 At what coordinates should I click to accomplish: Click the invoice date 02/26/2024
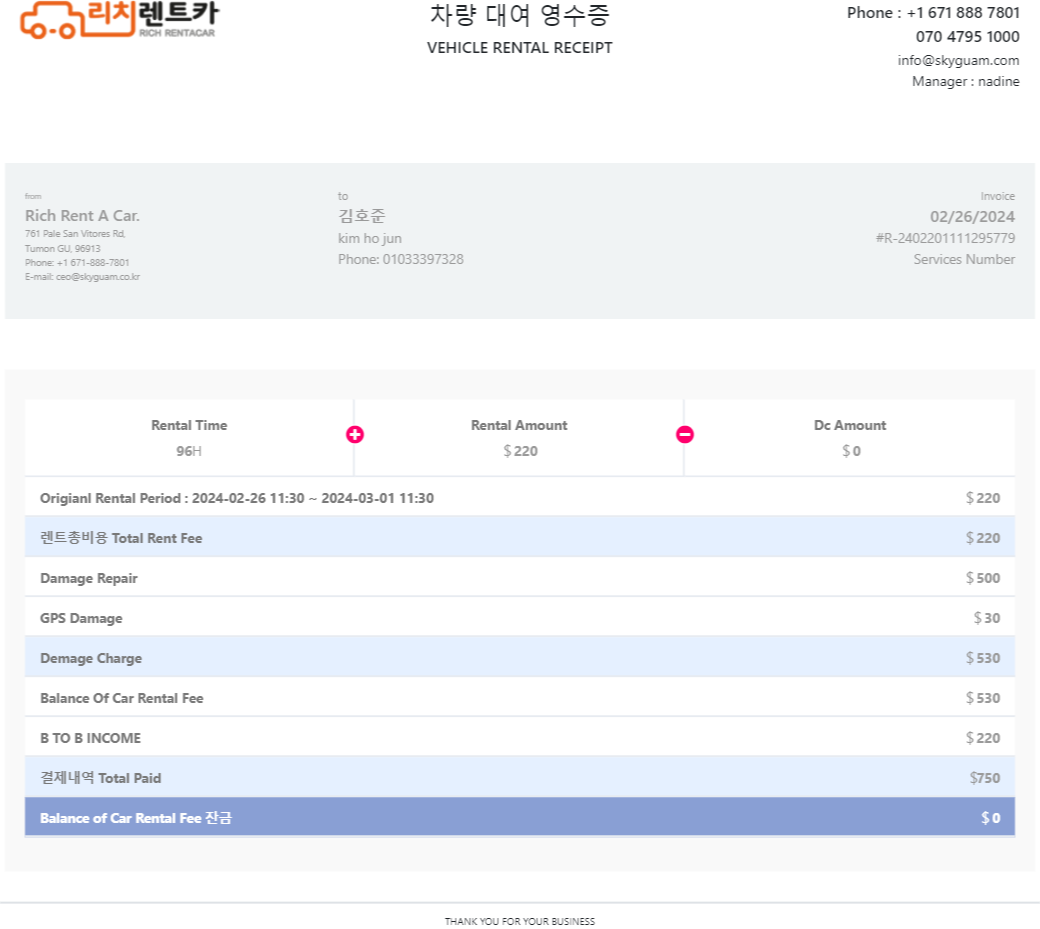[x=972, y=216]
